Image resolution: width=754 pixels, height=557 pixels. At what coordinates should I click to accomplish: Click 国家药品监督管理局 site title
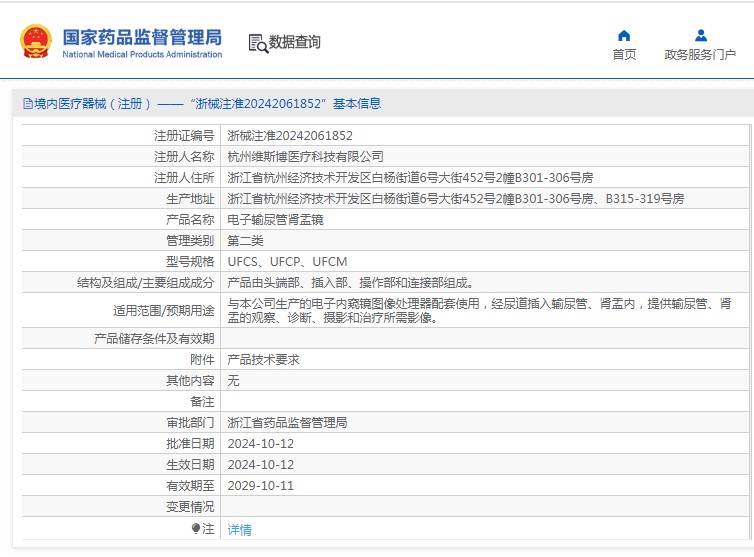pyautogui.click(x=142, y=37)
